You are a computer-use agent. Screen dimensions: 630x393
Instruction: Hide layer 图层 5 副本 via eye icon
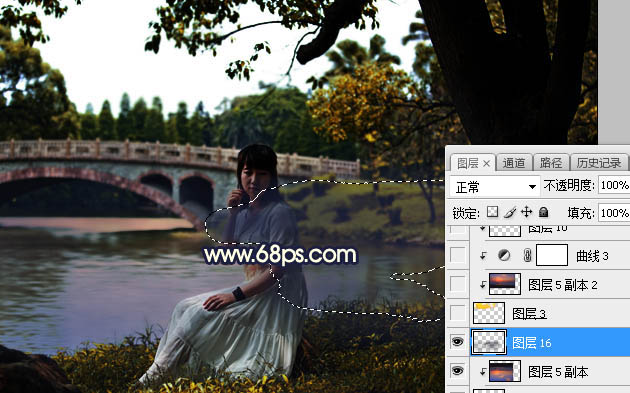(457, 370)
